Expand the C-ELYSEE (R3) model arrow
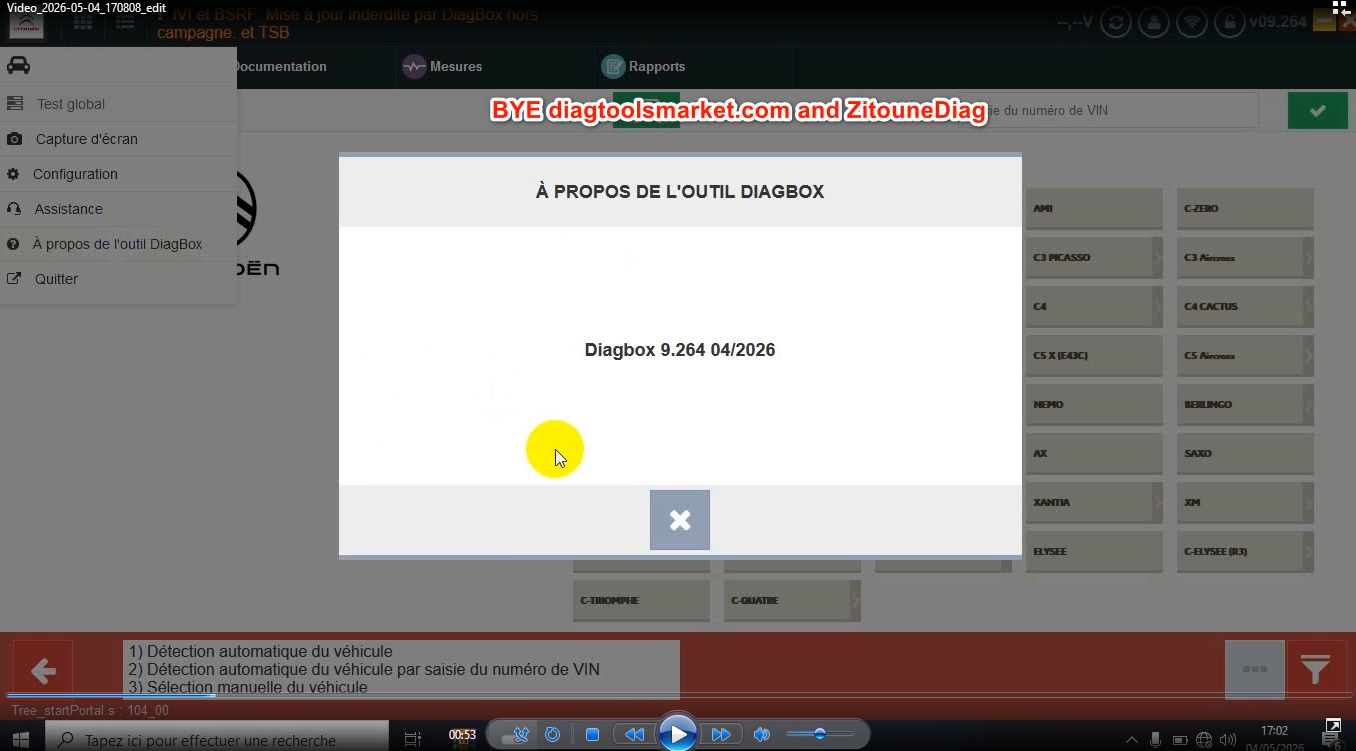Image resolution: width=1356 pixels, height=751 pixels. [1308, 552]
